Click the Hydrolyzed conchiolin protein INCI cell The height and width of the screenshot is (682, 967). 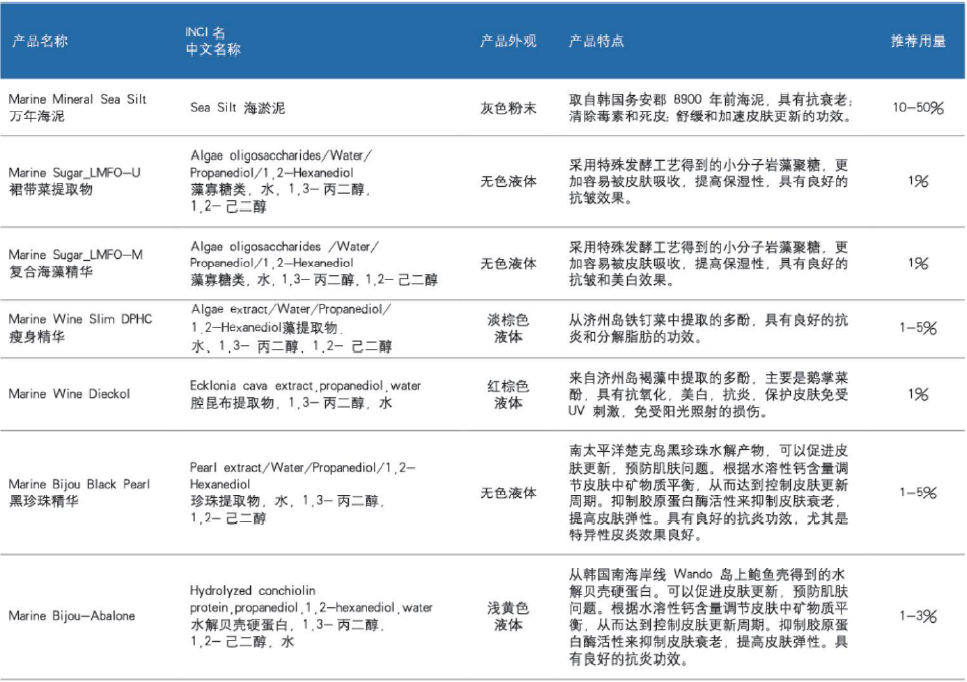[311, 616]
